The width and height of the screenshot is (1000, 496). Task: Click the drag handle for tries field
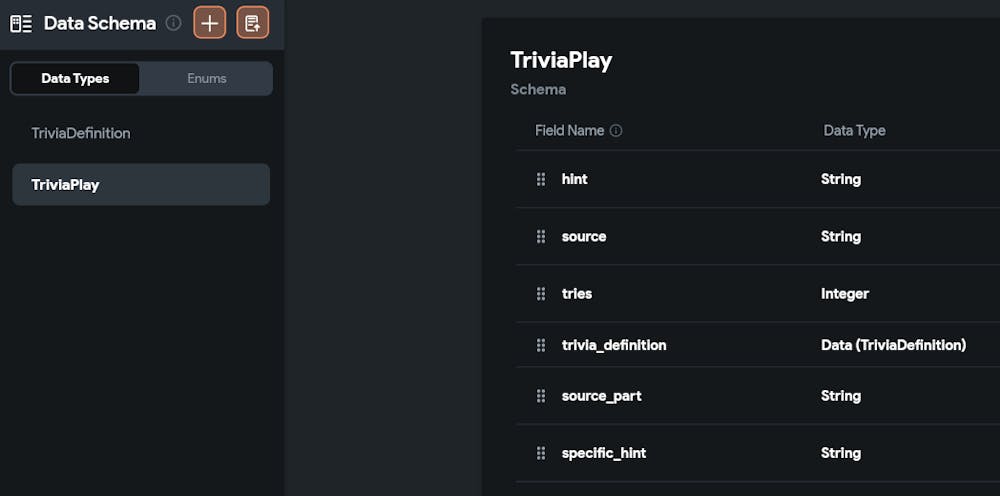(x=541, y=294)
